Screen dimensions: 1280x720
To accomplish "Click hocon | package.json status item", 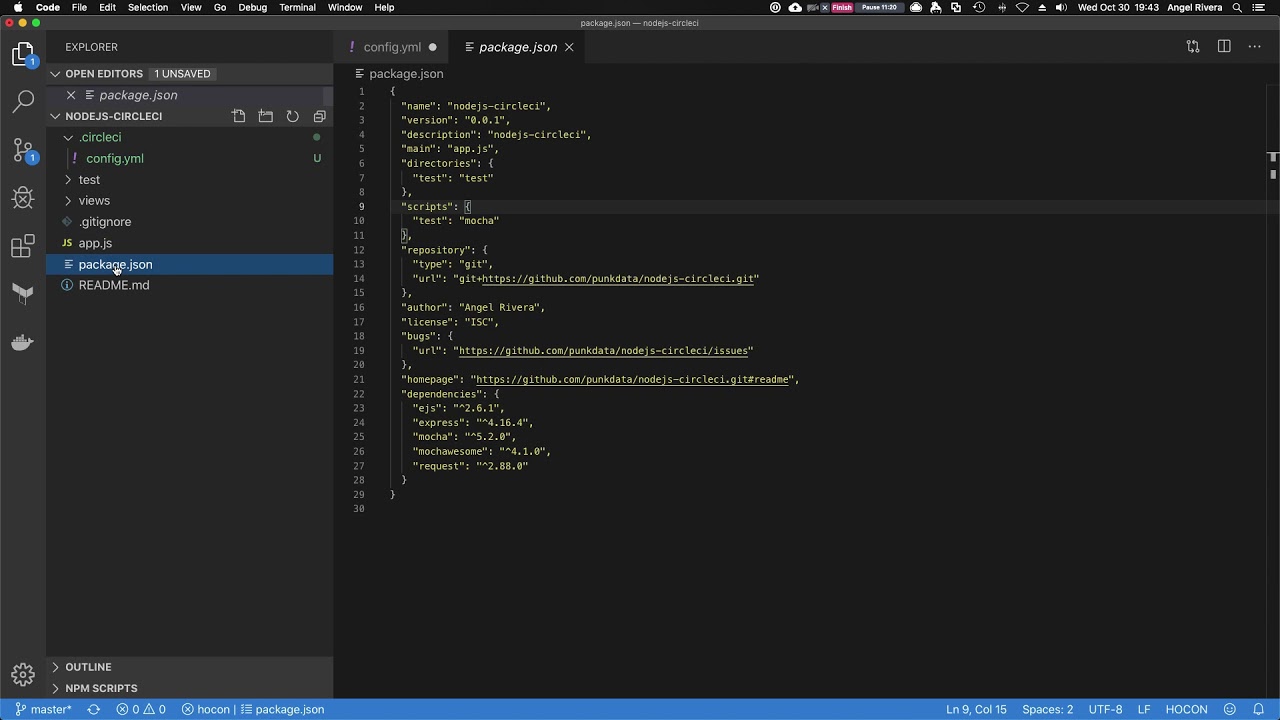I will pyautogui.click(x=253, y=709).
